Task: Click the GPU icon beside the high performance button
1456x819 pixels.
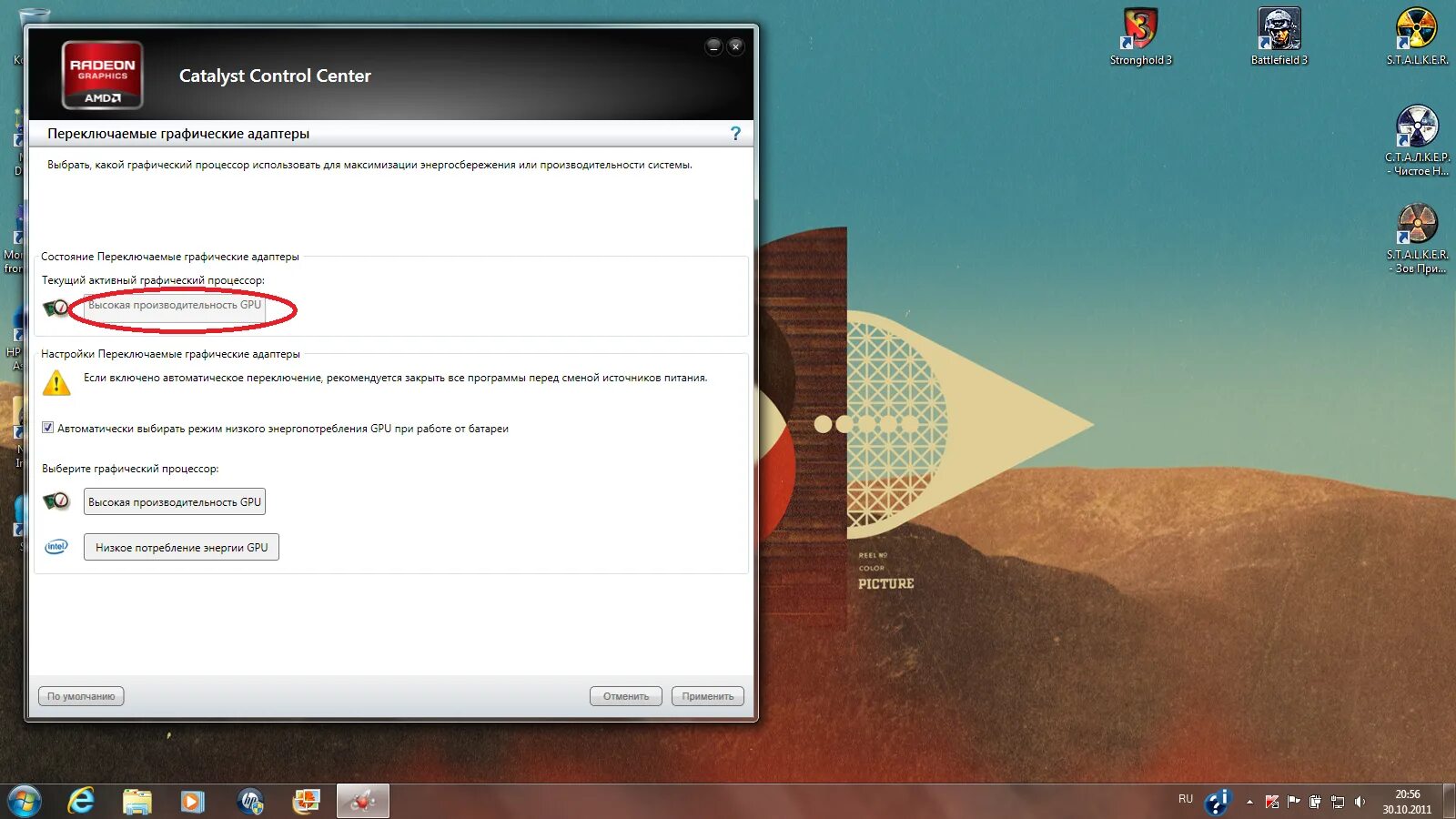Action: (x=56, y=501)
